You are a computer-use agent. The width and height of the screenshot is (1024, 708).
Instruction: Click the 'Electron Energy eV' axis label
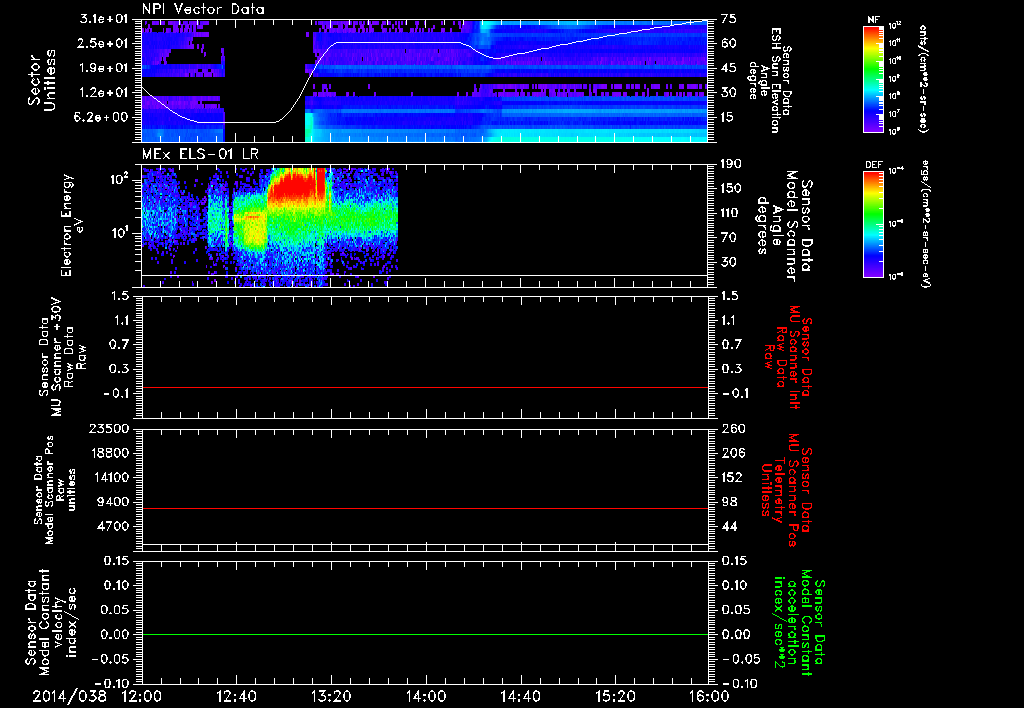click(x=71, y=225)
